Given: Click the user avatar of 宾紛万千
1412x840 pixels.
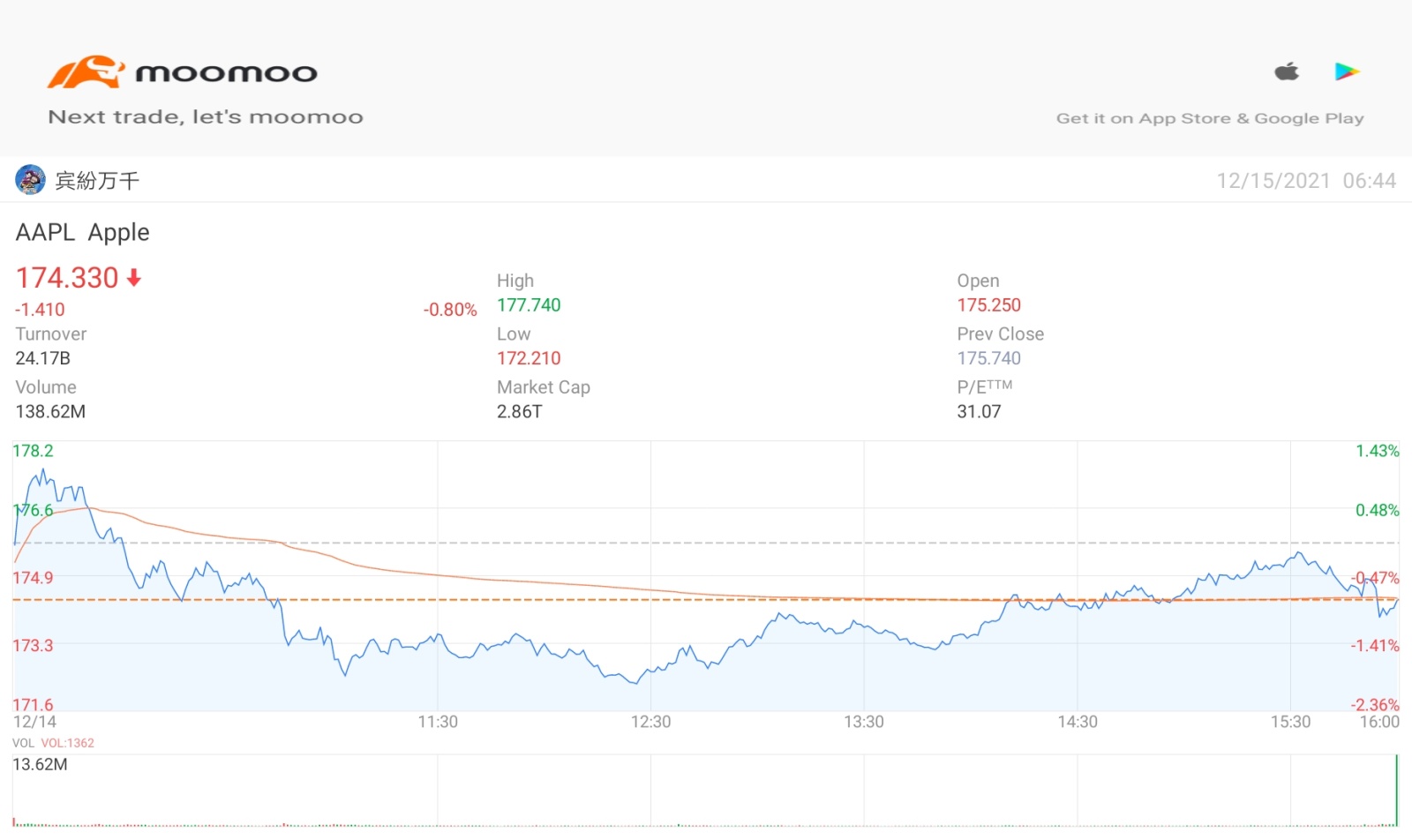Looking at the screenshot, I should [x=30, y=180].
